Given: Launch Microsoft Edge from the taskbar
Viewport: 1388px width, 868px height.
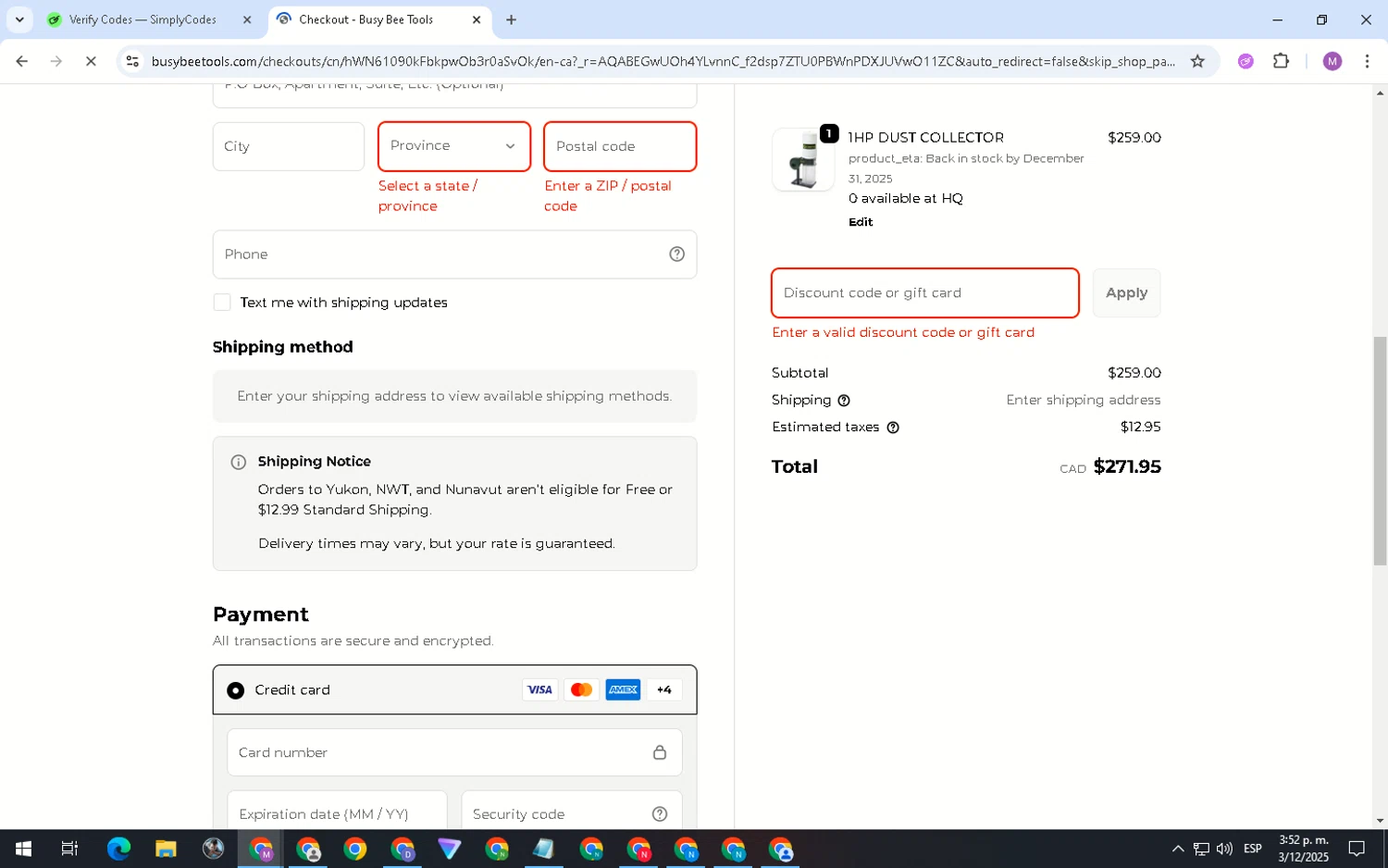Looking at the screenshot, I should coord(118,849).
